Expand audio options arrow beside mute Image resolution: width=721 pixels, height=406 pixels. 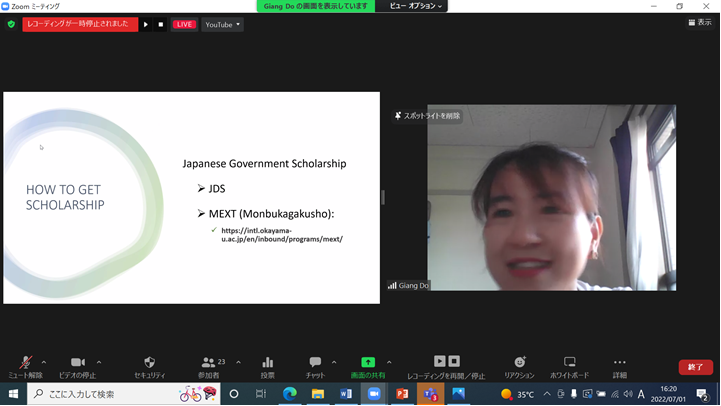pos(44,362)
